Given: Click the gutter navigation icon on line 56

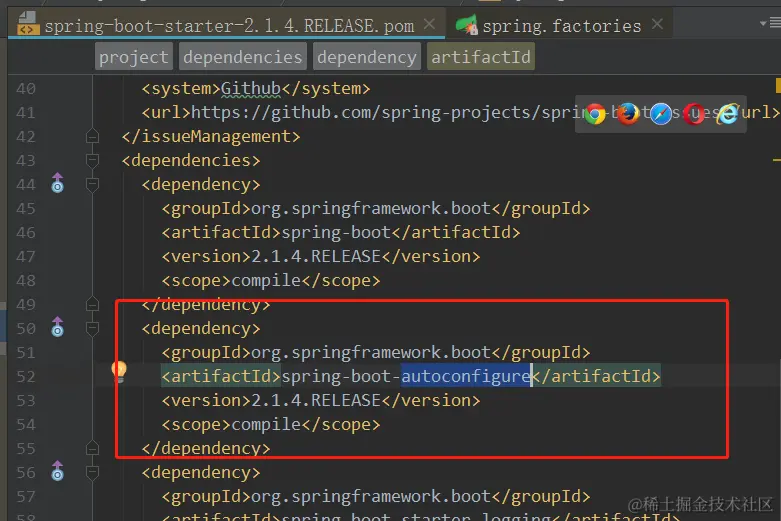Looking at the screenshot, I should pyautogui.click(x=58, y=471).
